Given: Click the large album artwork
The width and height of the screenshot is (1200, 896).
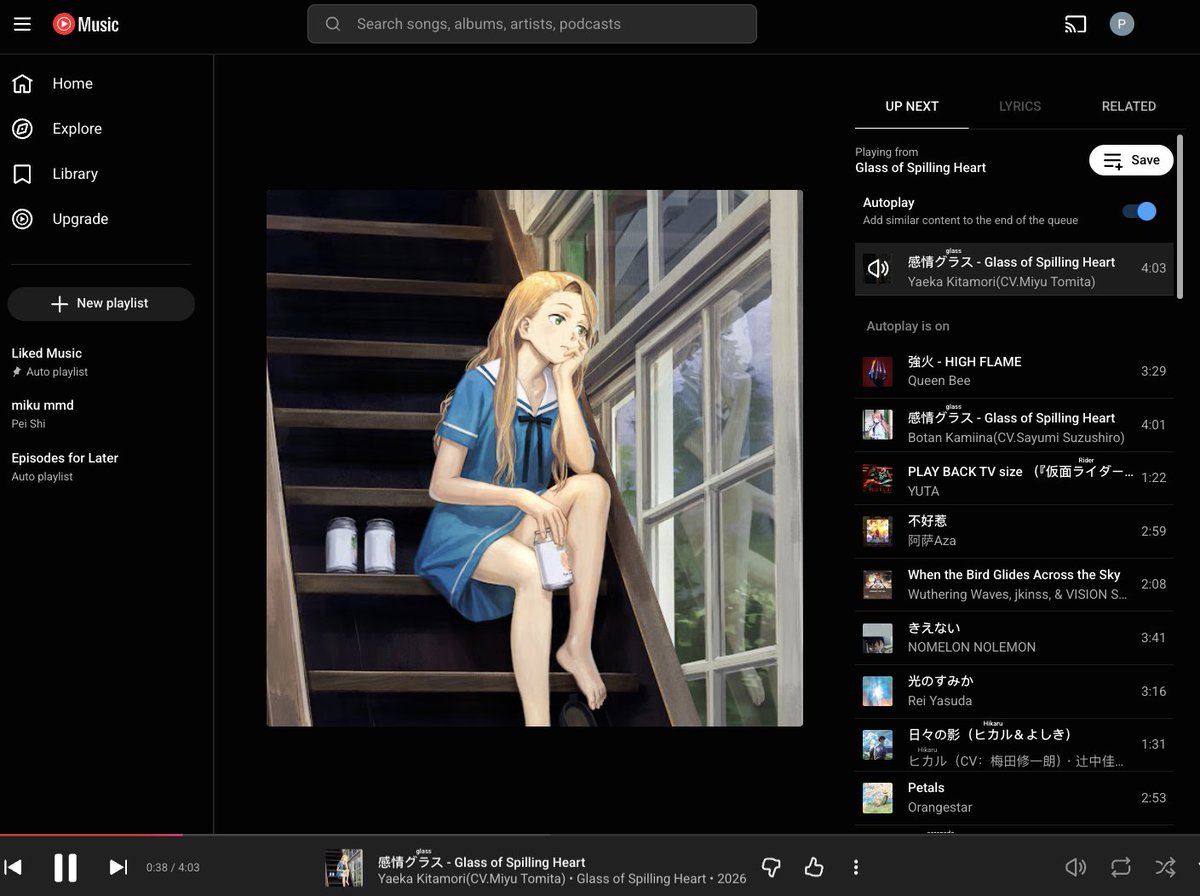Looking at the screenshot, I should [535, 458].
